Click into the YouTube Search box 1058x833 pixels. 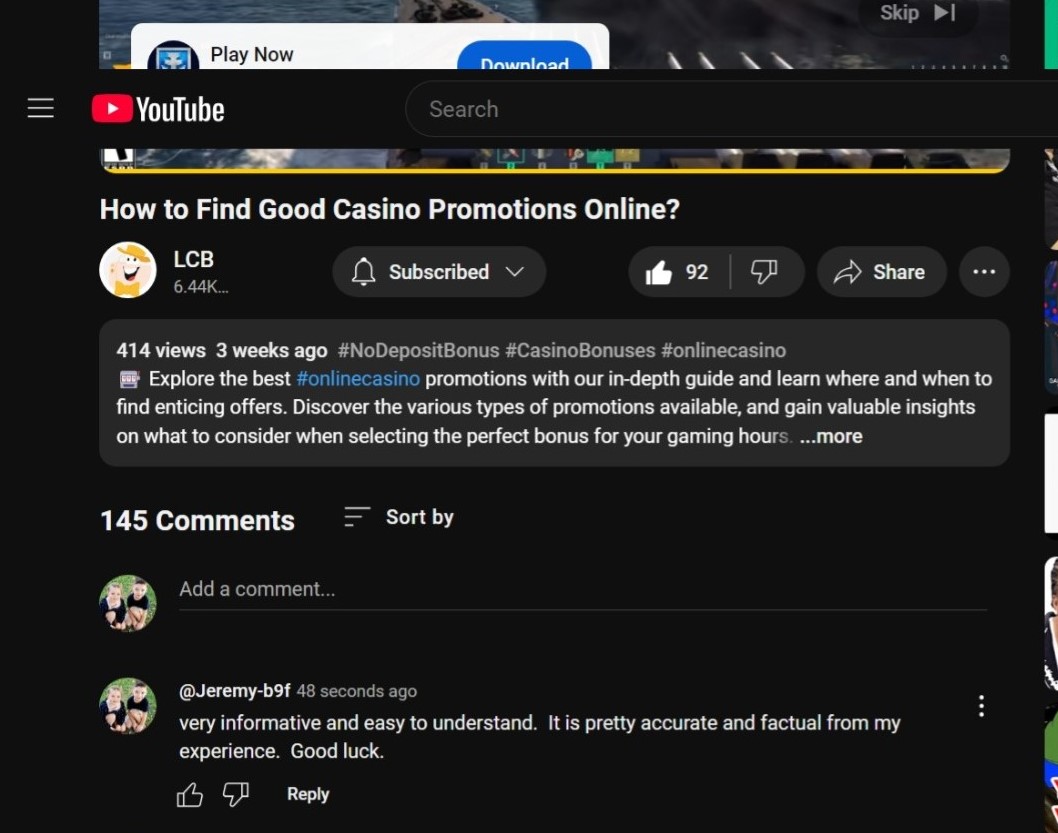point(731,109)
